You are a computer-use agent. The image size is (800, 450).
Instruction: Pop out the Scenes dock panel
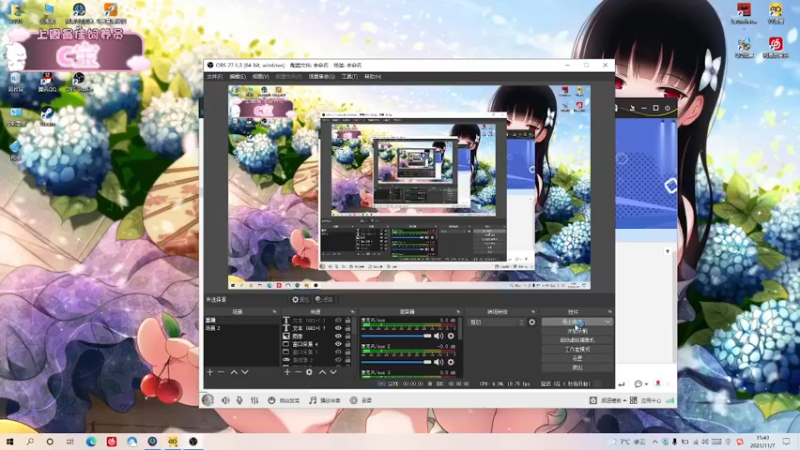(x=274, y=312)
